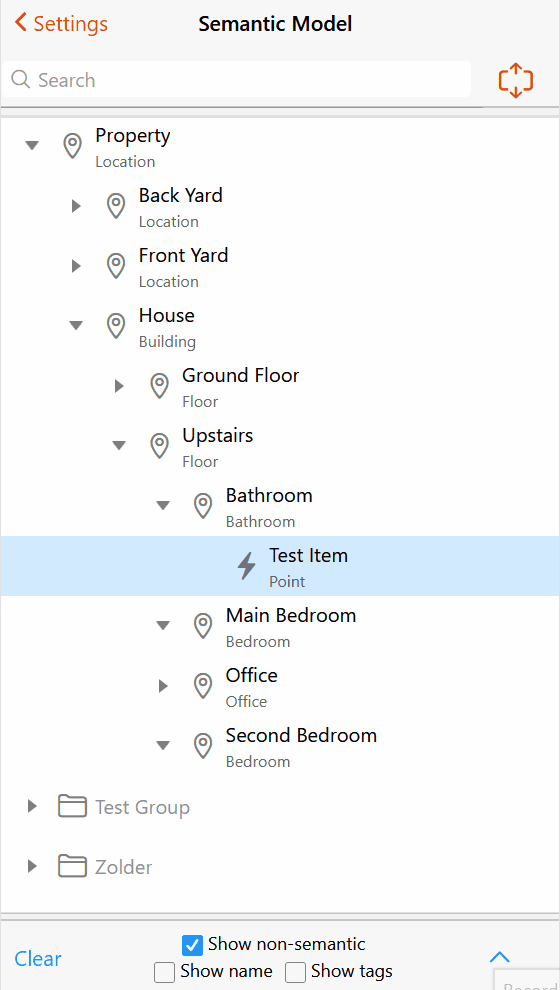Click the Clear link
This screenshot has width=560, height=990.
click(x=38, y=958)
